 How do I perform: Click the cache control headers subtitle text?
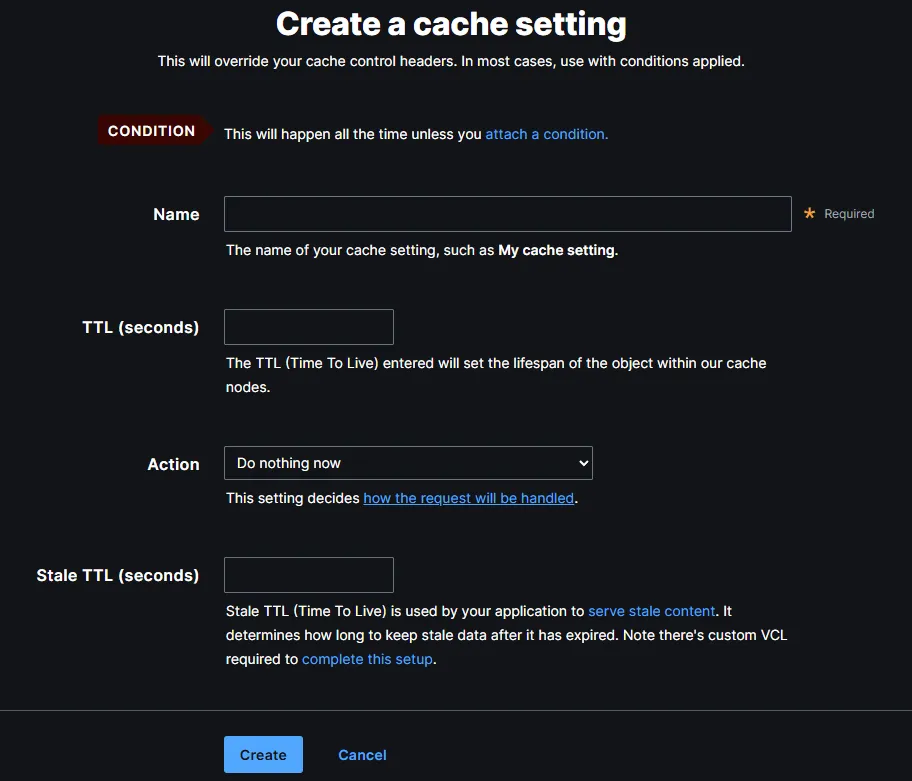point(451,61)
